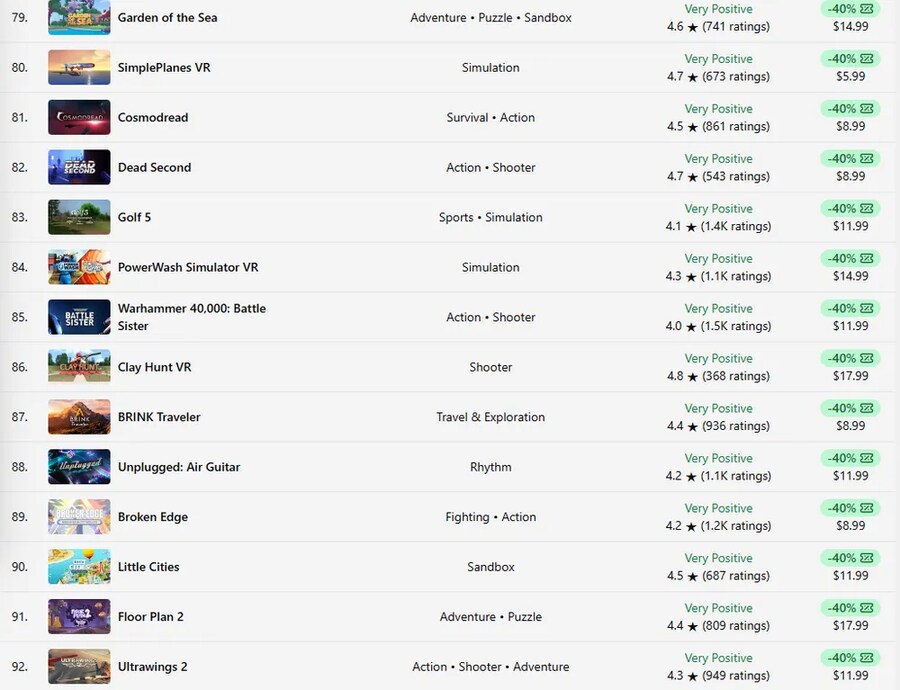Open the Unplugged: Air Guitar title link
900x690 pixels.
click(179, 467)
